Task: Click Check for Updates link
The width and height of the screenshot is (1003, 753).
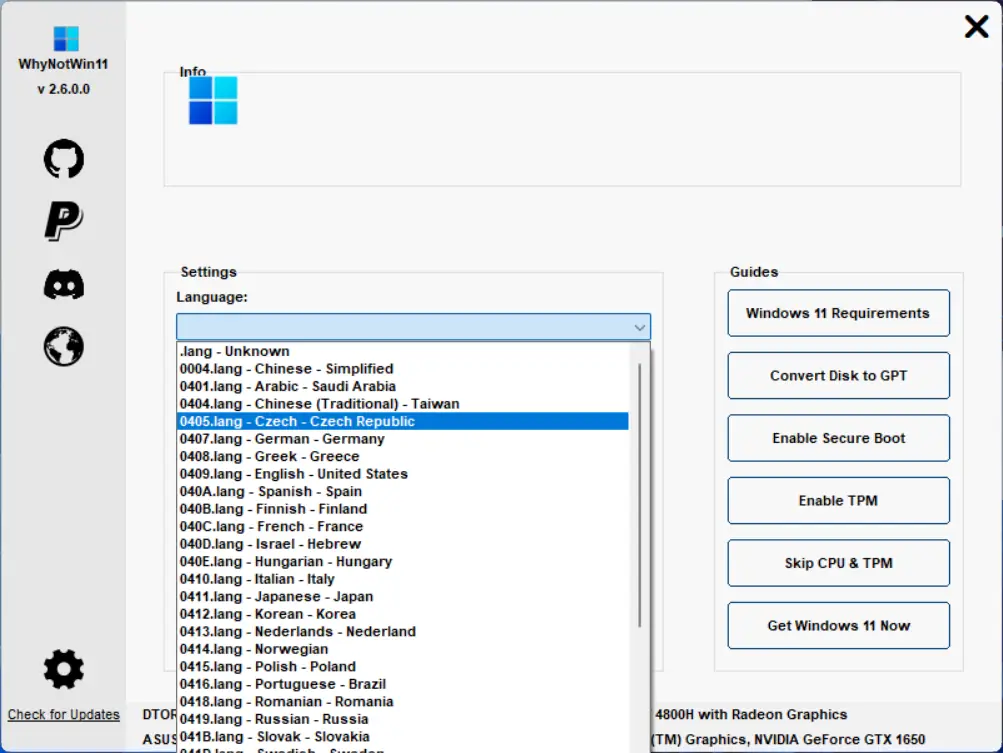Action: tap(63, 715)
